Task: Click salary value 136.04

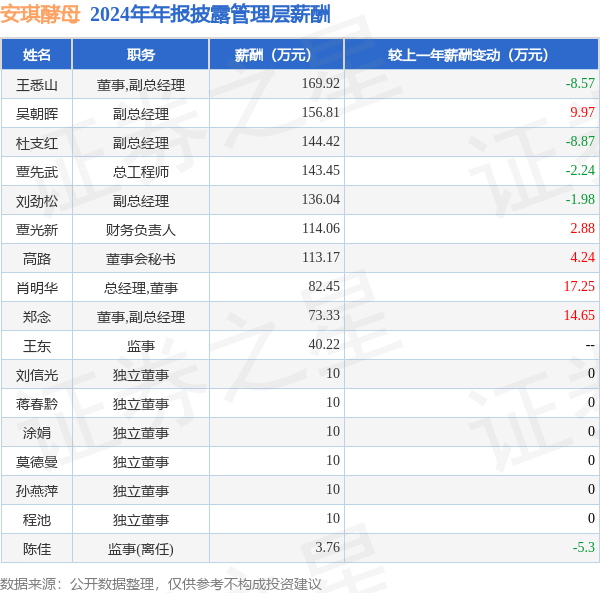Action: [320, 199]
